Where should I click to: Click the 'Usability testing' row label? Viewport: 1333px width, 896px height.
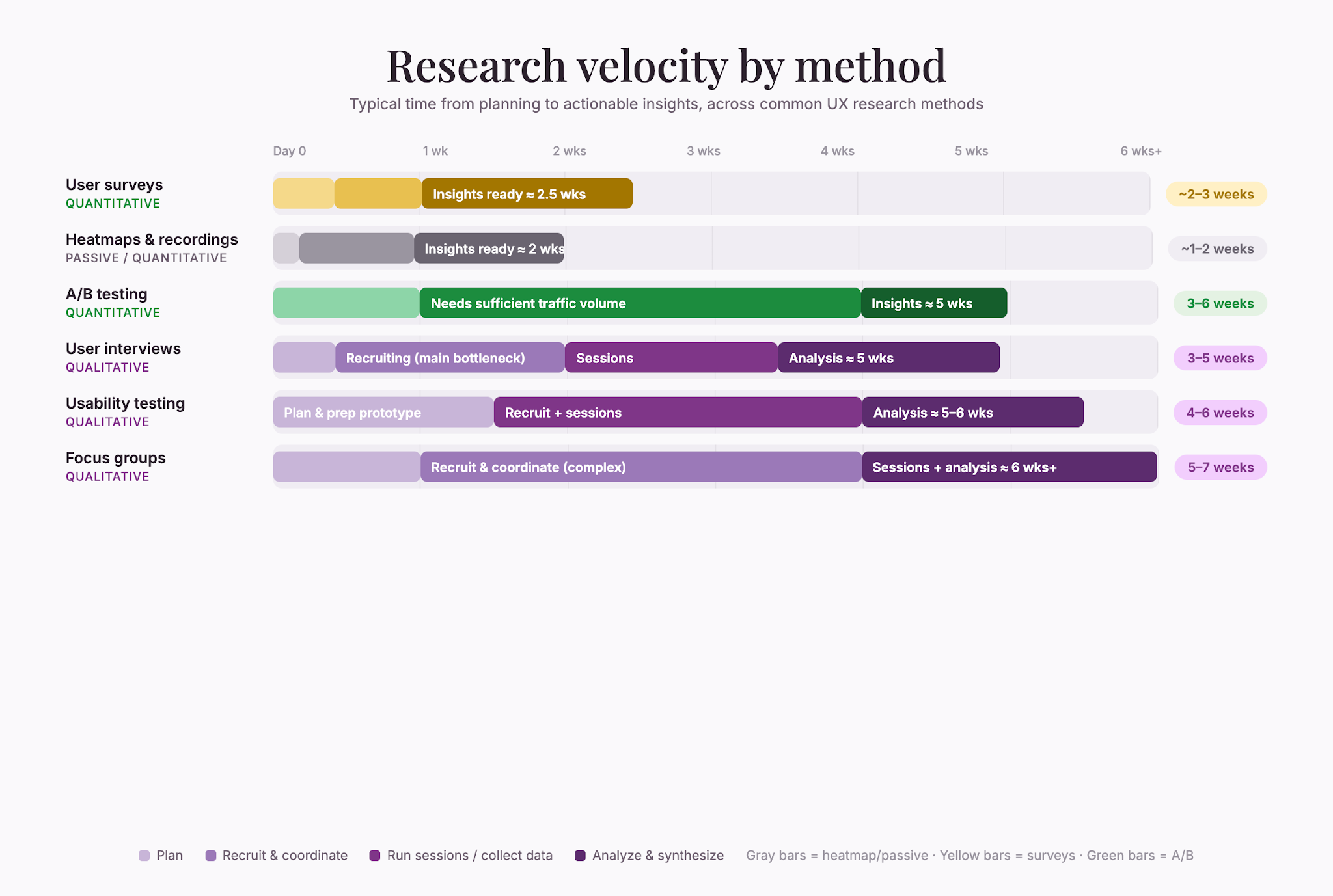point(125,403)
